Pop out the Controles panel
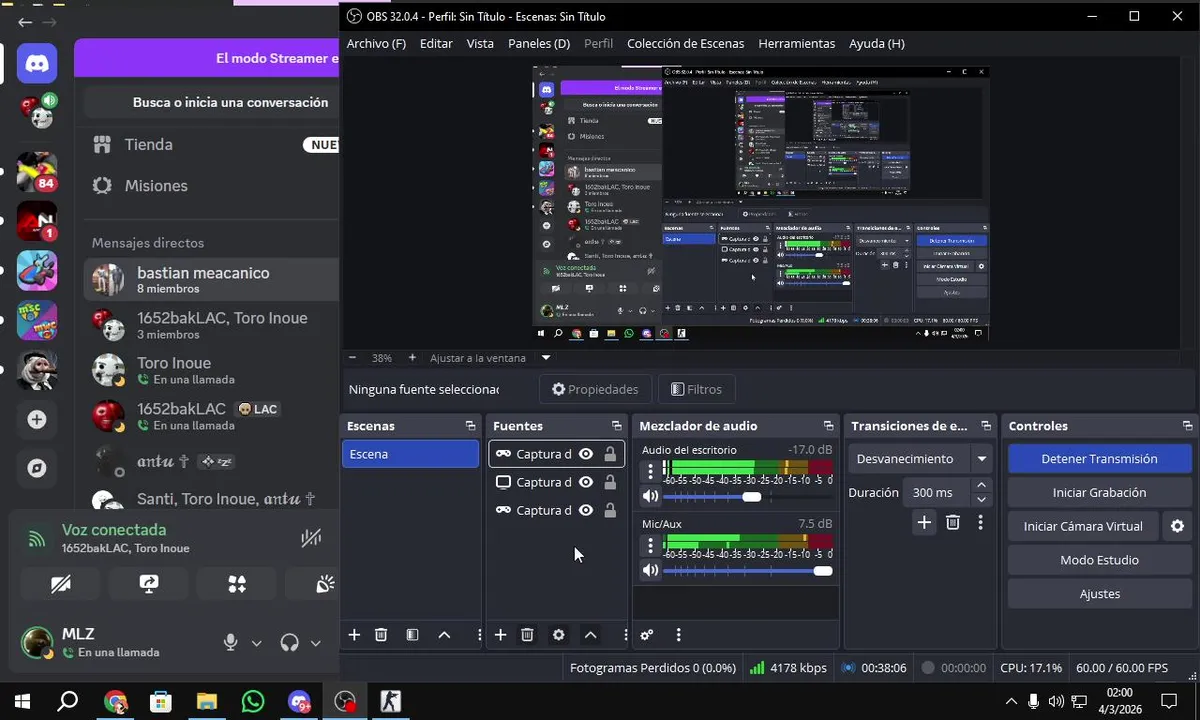 [1187, 426]
